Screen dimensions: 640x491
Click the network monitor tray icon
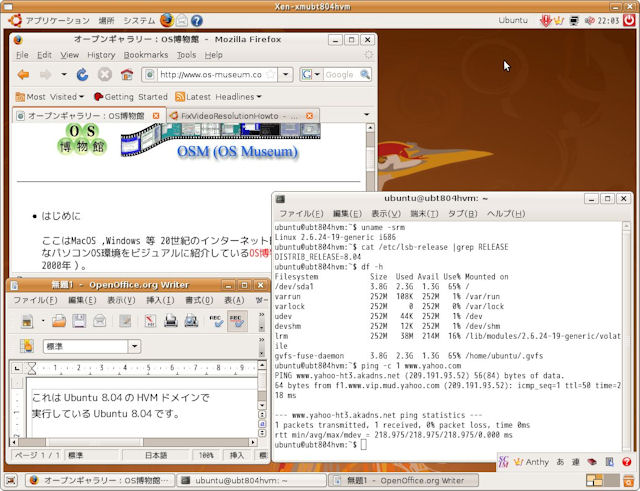pos(574,20)
